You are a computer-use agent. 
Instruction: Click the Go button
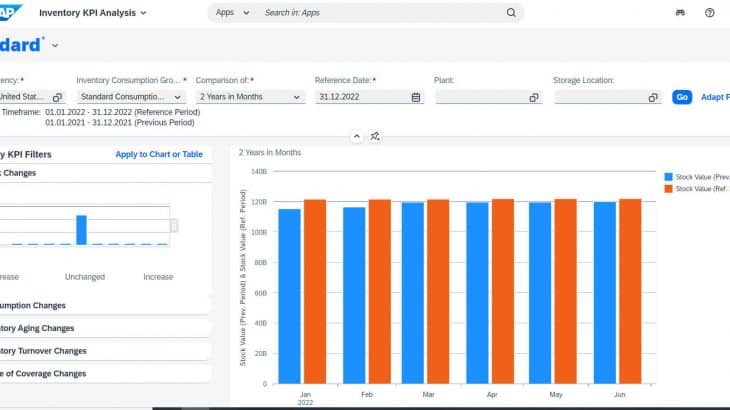coord(682,97)
